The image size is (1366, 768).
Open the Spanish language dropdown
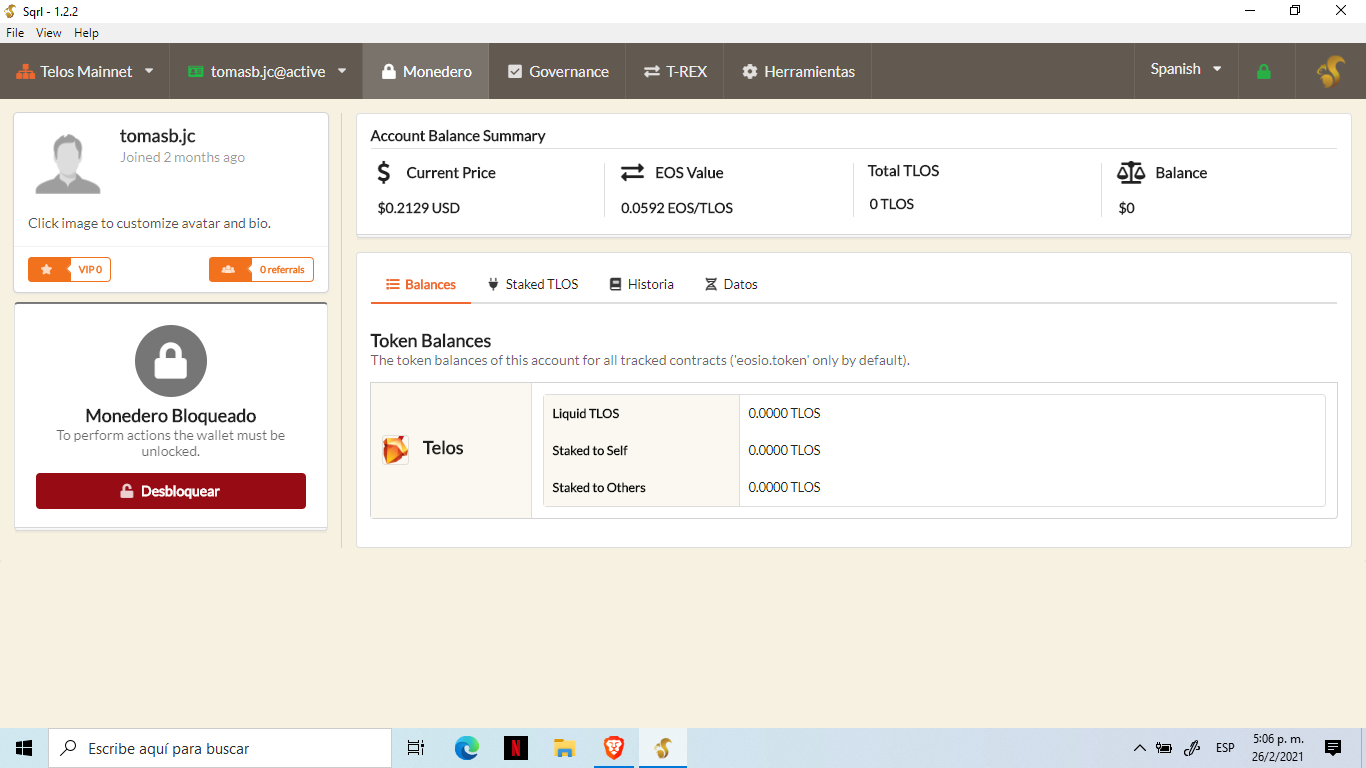1186,69
